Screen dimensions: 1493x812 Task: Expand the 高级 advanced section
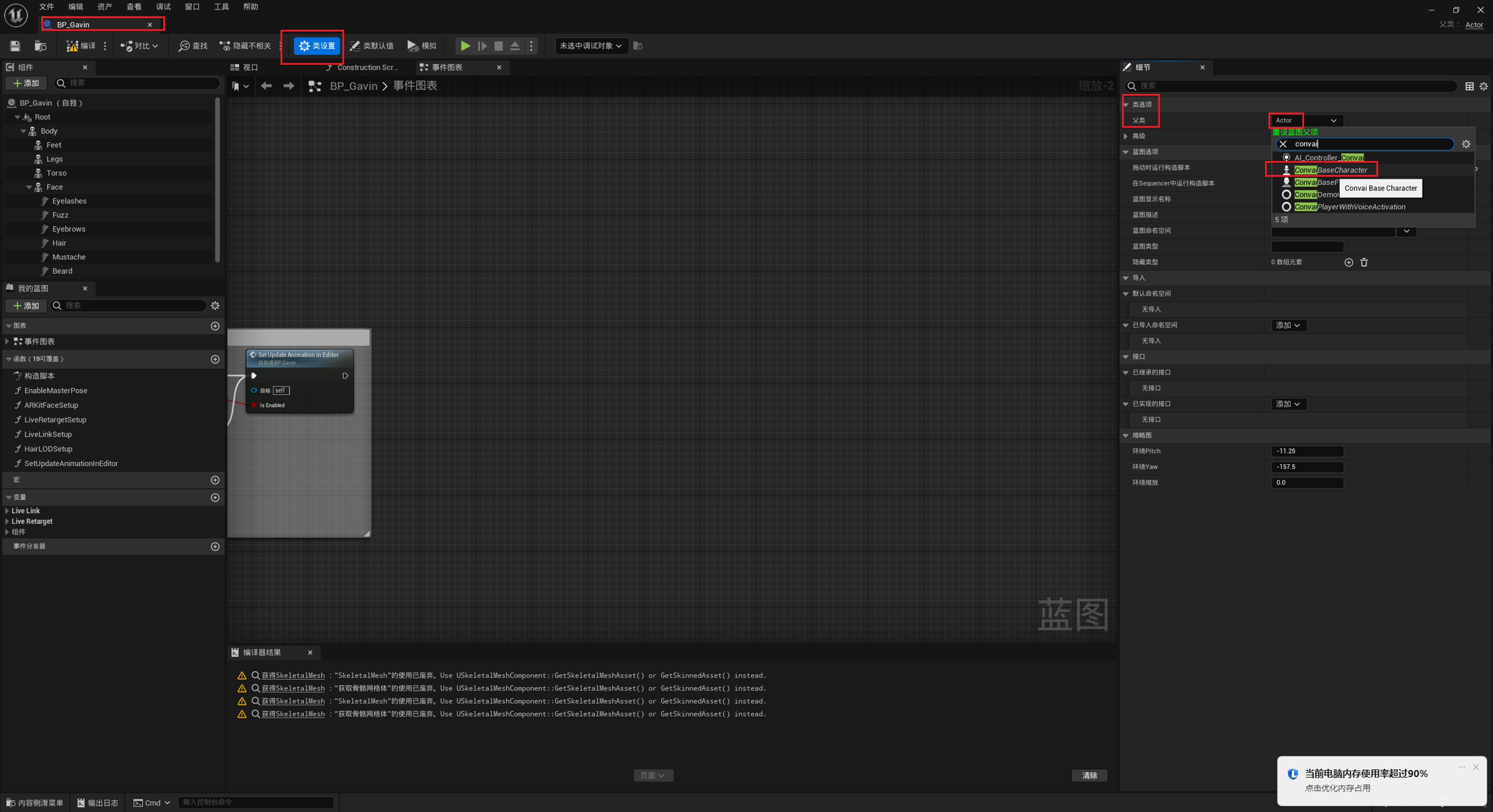[x=1126, y=136]
